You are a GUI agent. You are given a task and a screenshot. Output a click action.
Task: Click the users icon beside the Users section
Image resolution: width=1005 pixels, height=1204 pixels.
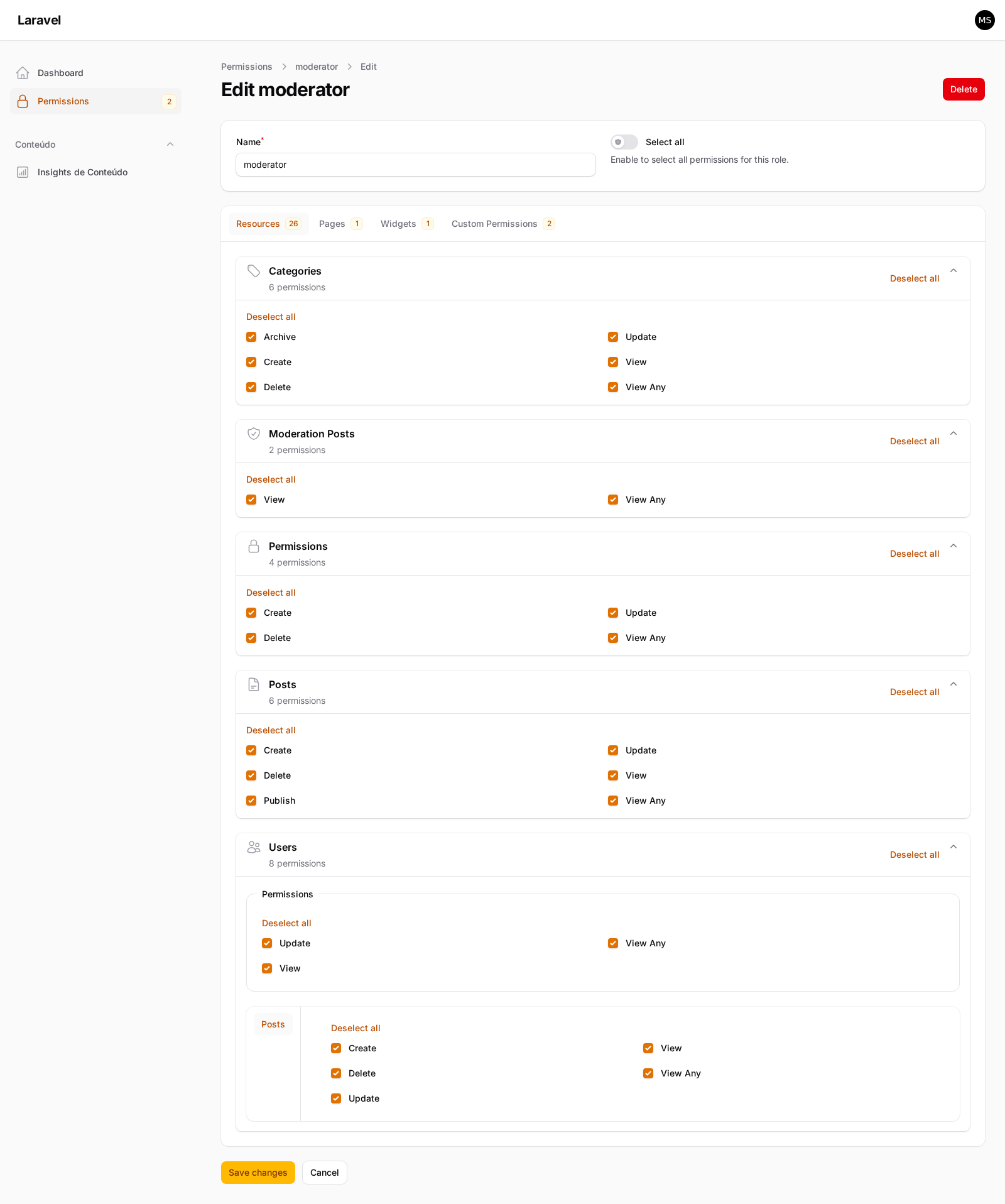click(x=254, y=847)
